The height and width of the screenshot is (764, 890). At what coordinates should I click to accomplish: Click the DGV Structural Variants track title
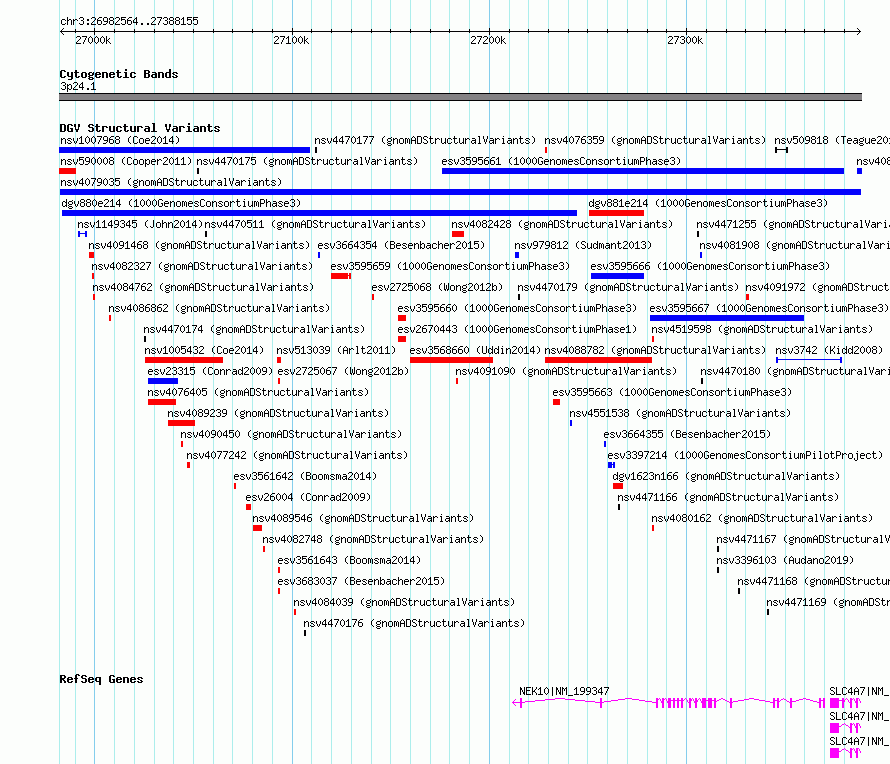(x=140, y=128)
